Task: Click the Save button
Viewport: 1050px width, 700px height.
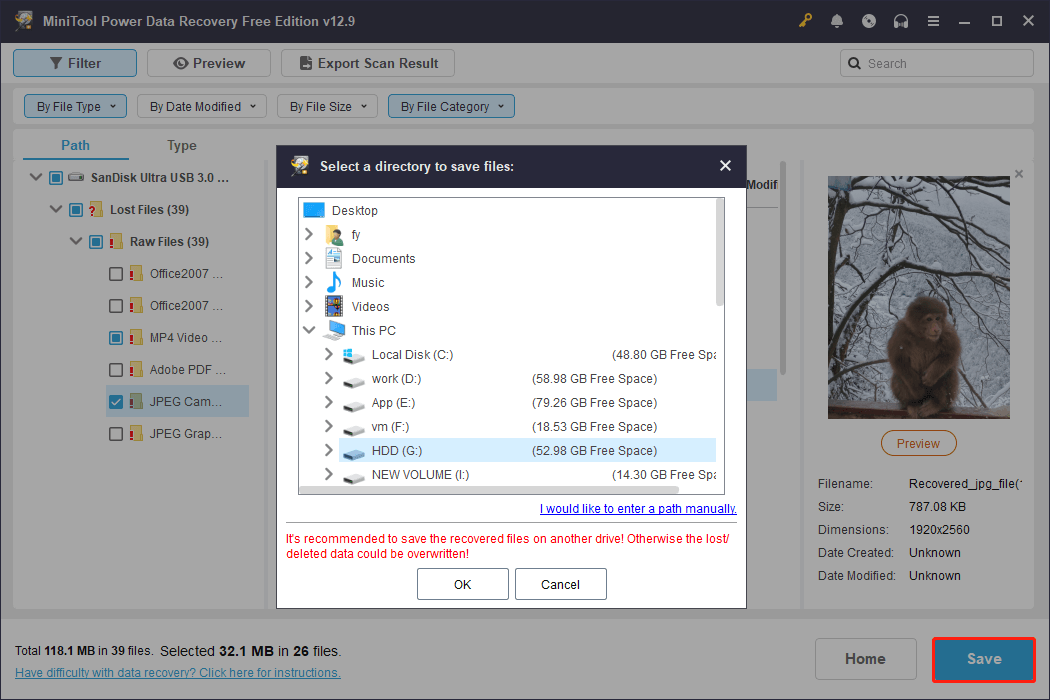Action: point(984,659)
